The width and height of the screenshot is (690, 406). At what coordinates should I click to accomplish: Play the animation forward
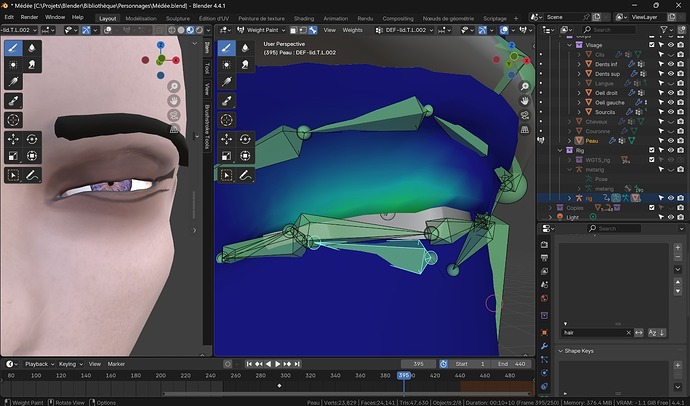pos(278,364)
